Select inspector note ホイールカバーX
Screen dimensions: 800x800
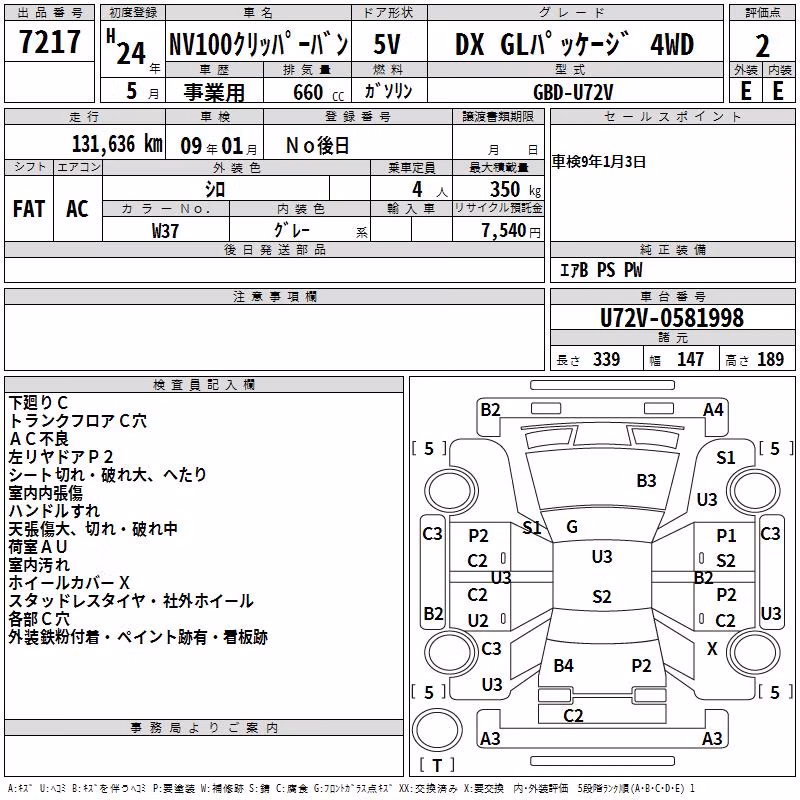[69, 583]
